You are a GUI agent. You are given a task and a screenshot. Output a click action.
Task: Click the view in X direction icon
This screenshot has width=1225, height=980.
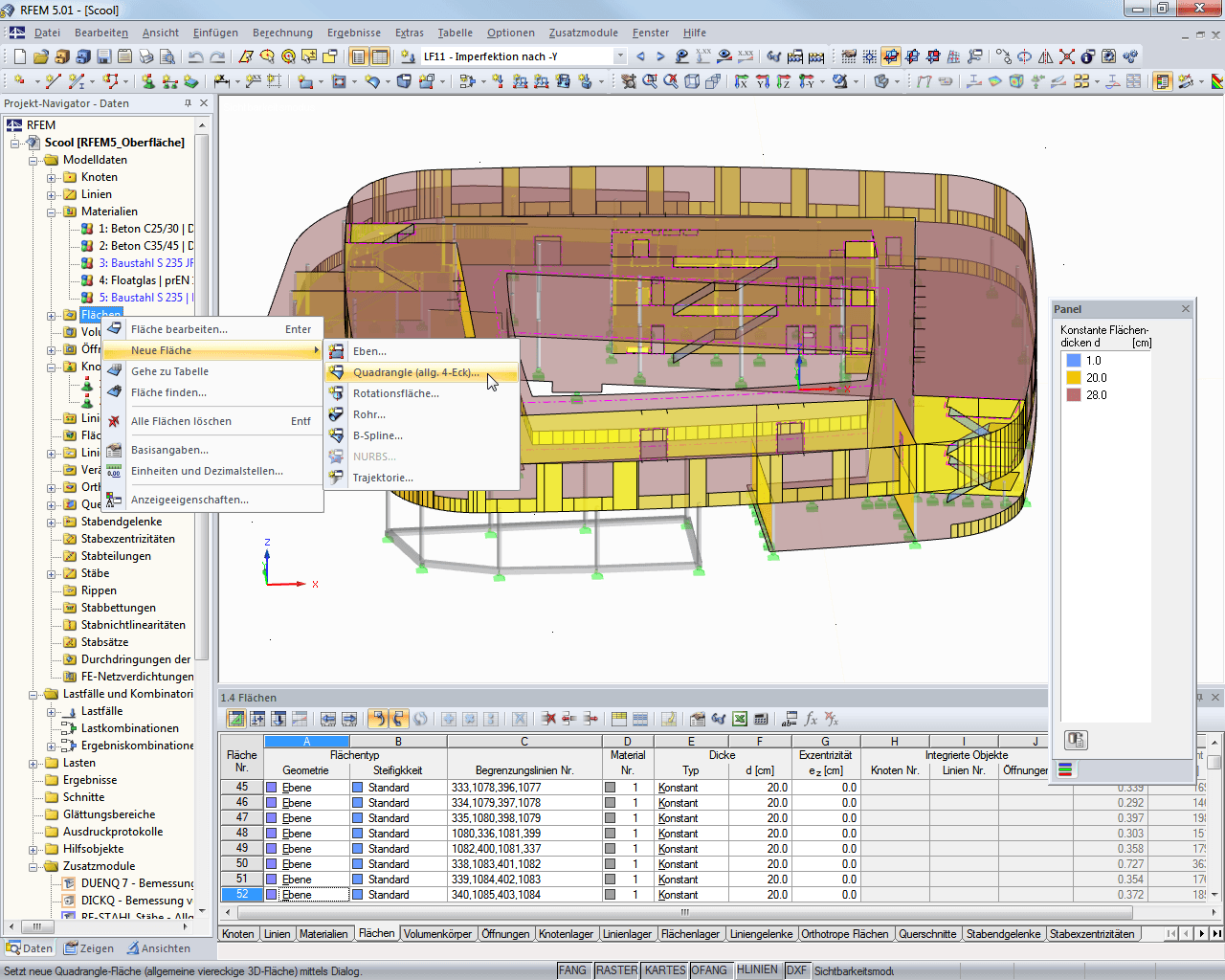click(x=741, y=82)
